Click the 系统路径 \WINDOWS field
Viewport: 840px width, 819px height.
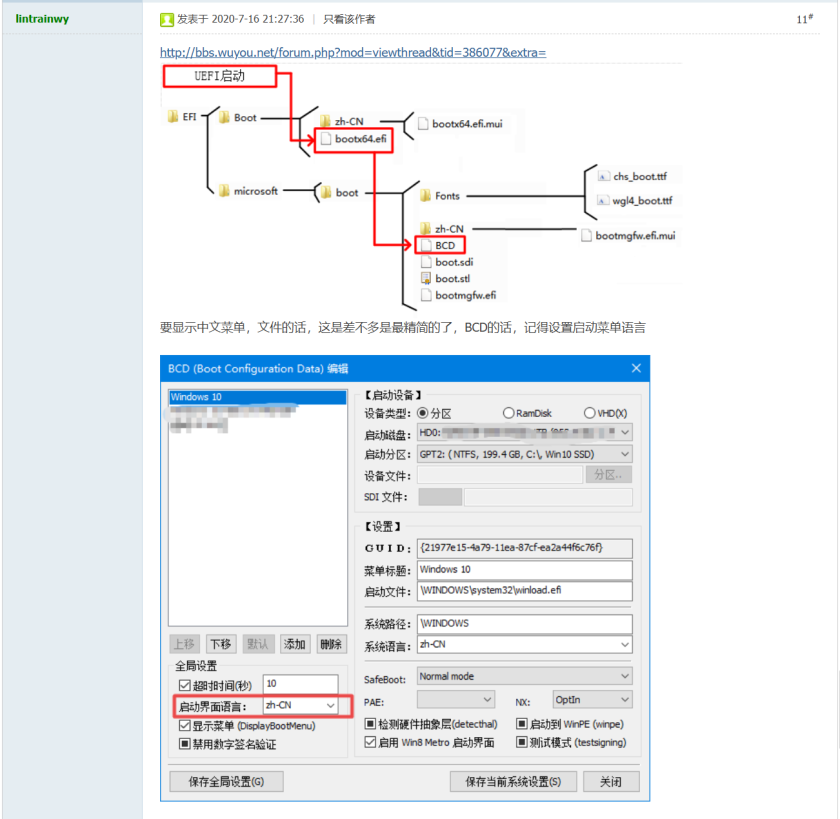(x=524, y=623)
